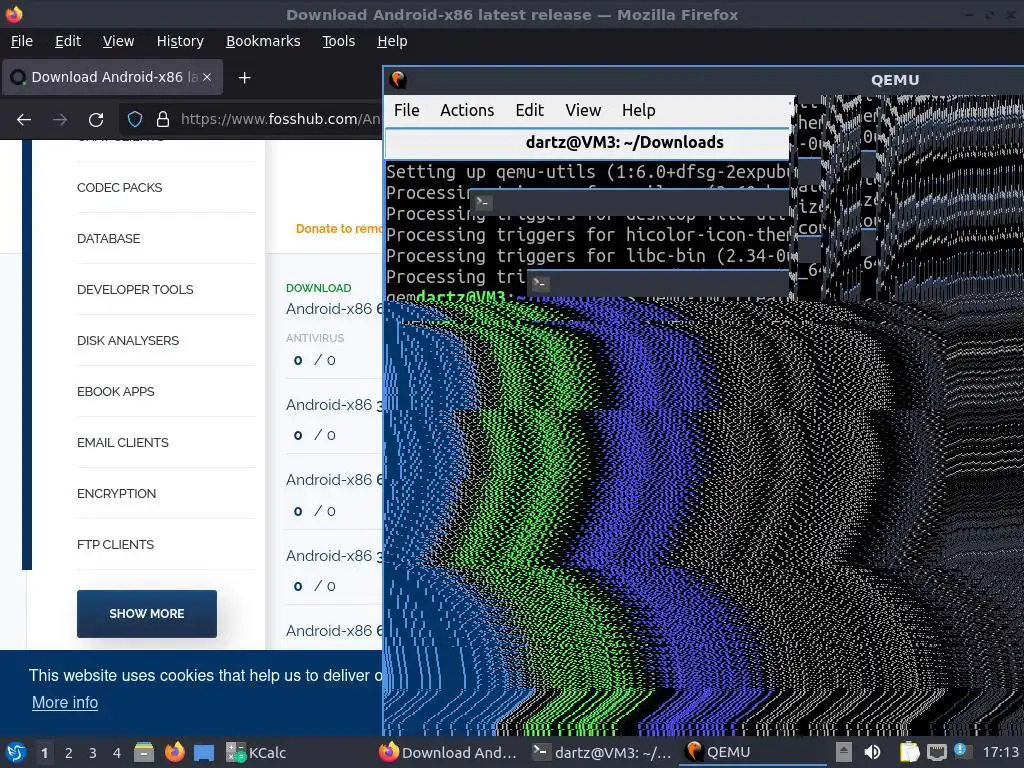Open the ENCRYPTION category
This screenshot has width=1024, height=768.
click(x=116, y=493)
